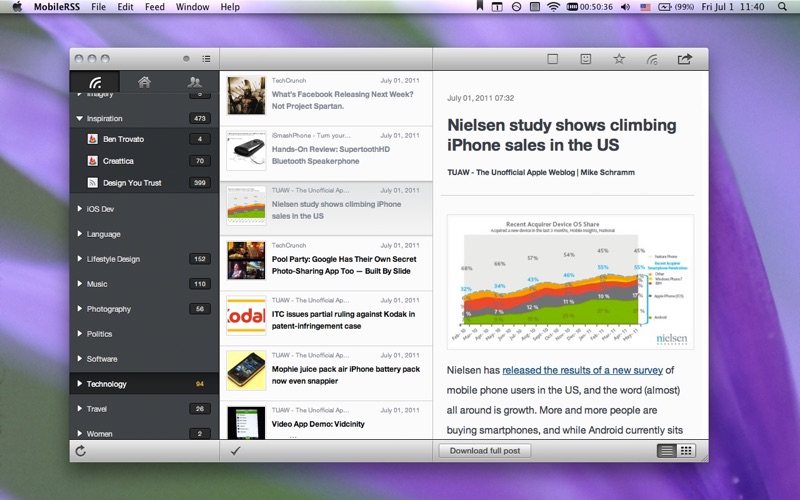The image size is (800, 500).
Task: Open the released the results of a new survey link
Action: 582,370
